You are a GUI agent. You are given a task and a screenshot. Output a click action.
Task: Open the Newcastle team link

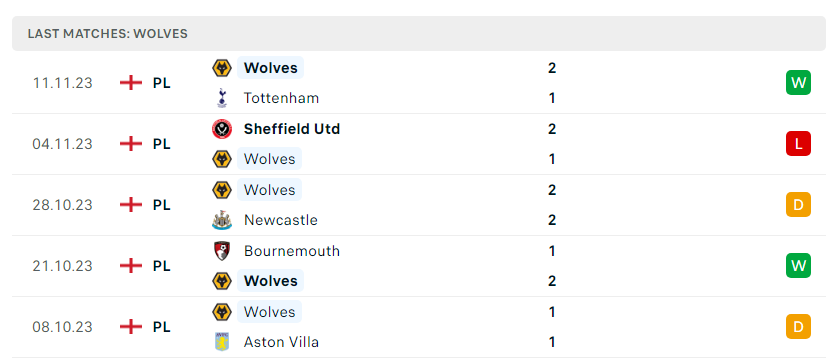281,220
